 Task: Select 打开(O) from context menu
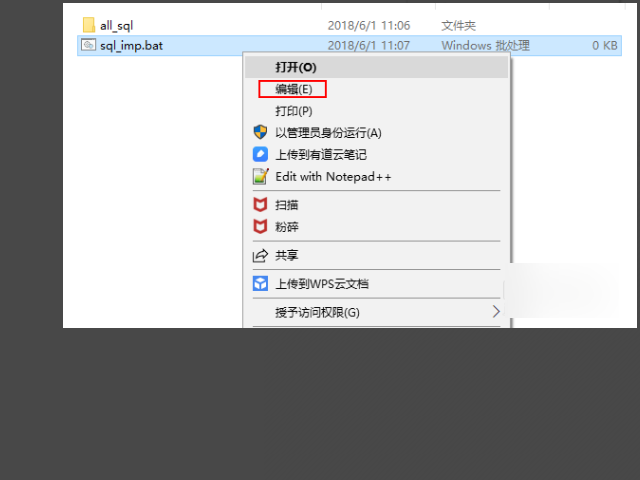tap(376, 67)
